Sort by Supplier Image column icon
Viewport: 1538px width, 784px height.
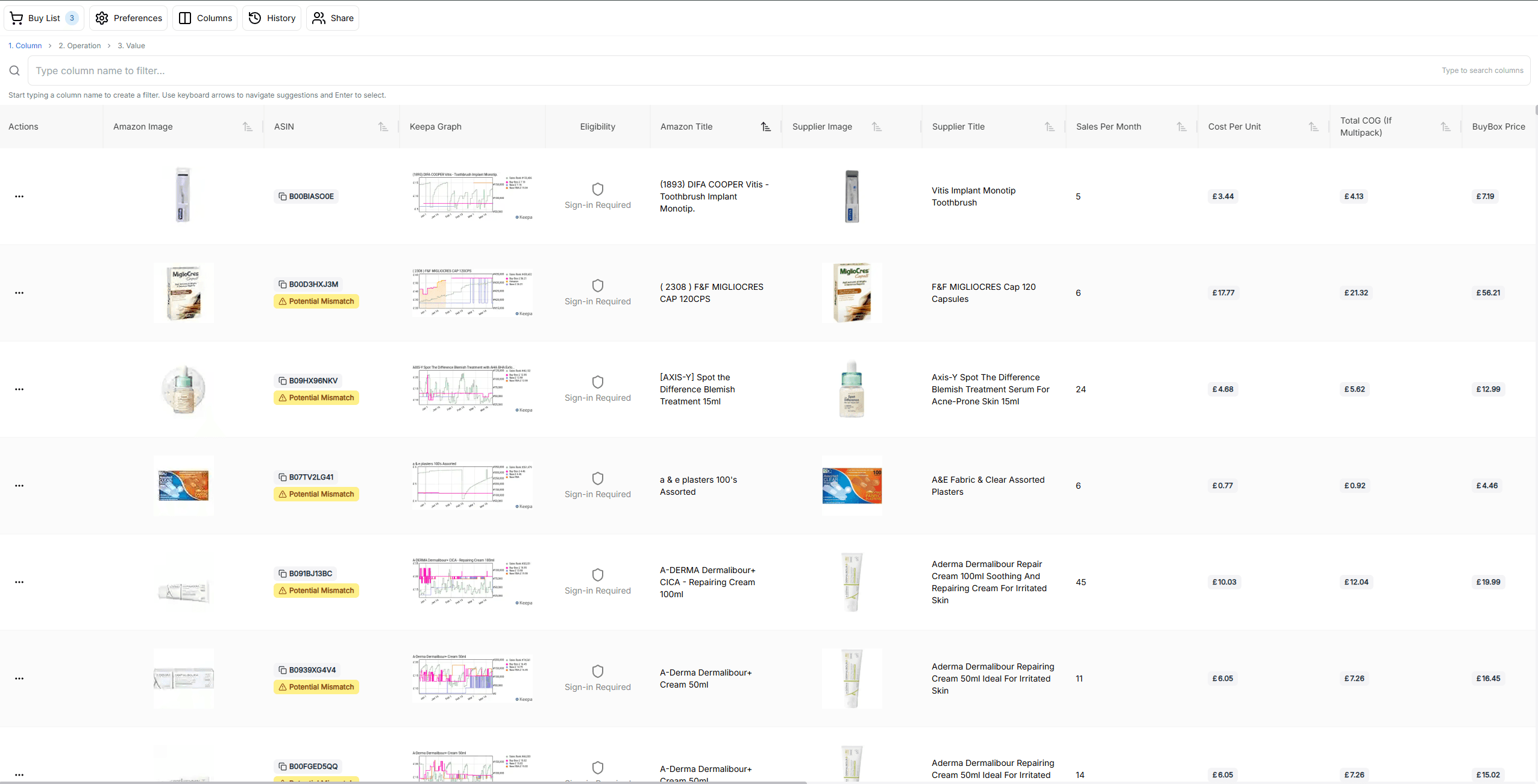[x=877, y=127]
